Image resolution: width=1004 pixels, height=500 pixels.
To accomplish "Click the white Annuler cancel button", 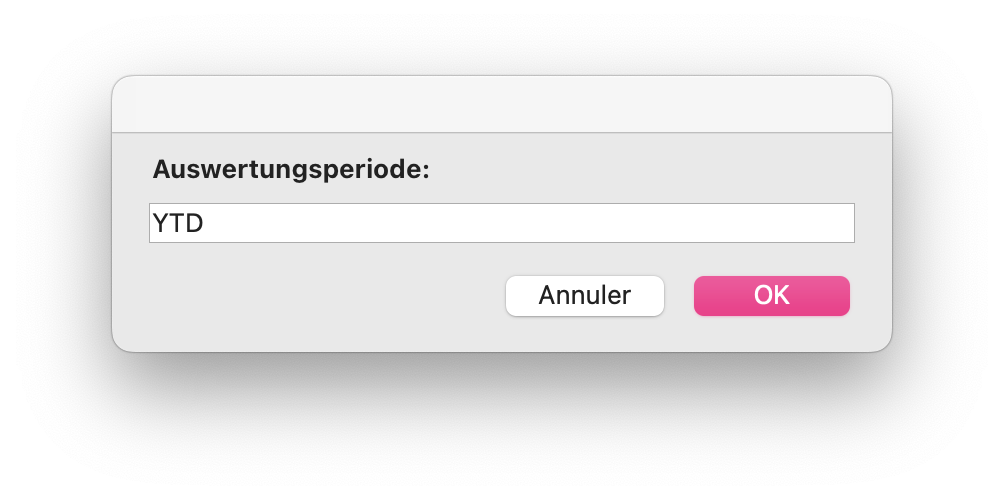I will pyautogui.click(x=585, y=296).
